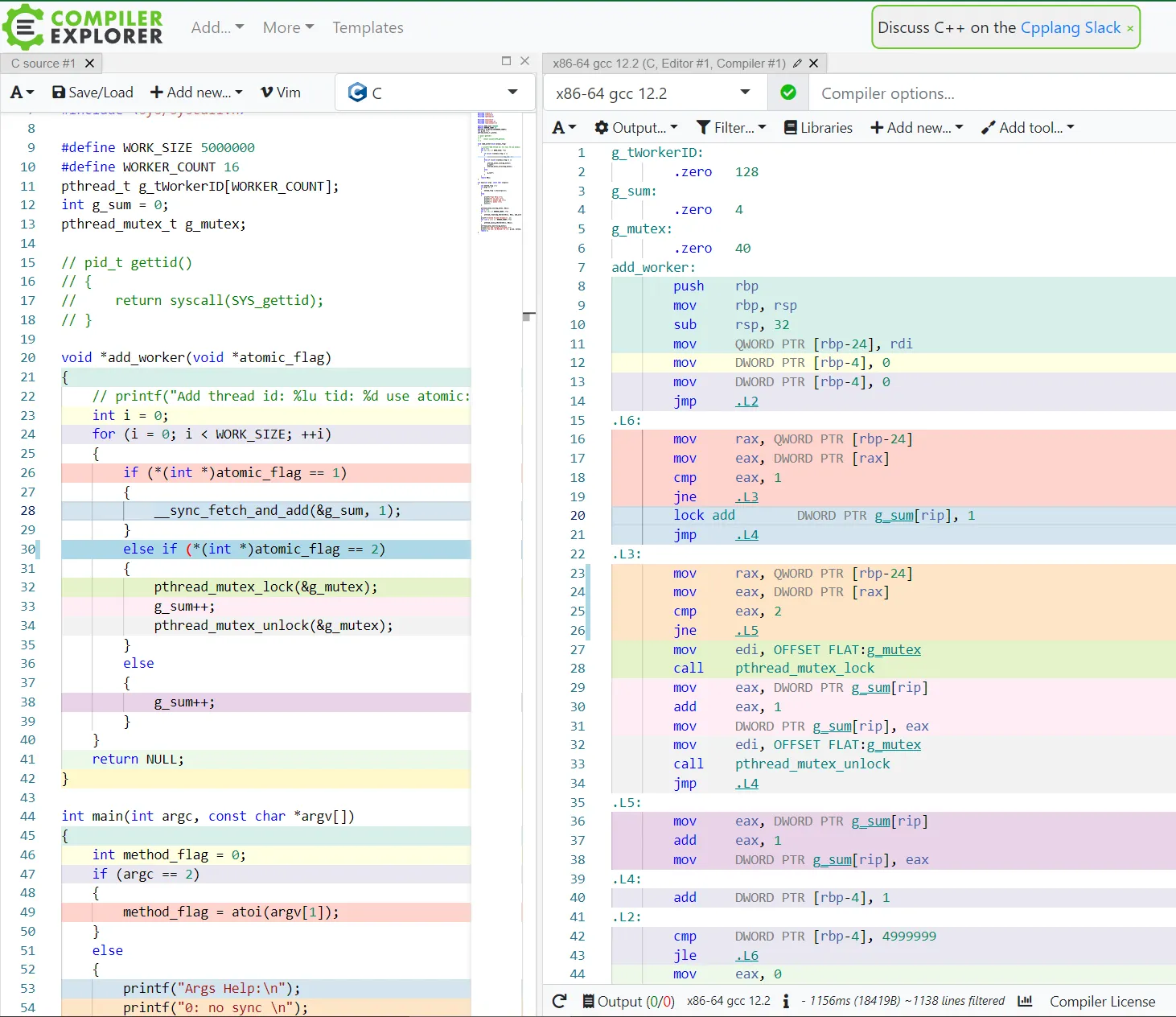Open the Templates menu item

tap(368, 27)
